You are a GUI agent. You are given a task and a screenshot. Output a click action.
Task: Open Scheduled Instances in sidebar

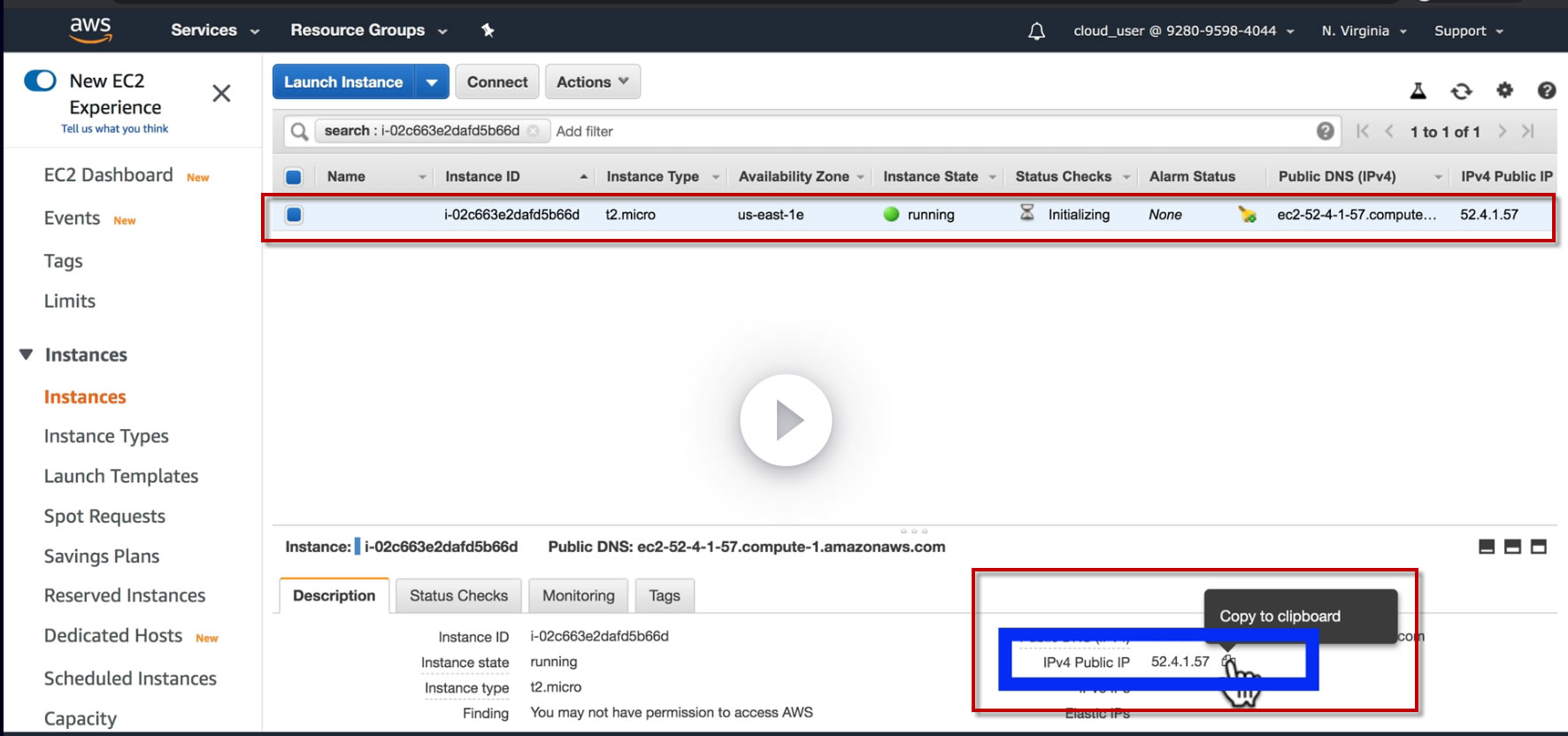(x=130, y=678)
